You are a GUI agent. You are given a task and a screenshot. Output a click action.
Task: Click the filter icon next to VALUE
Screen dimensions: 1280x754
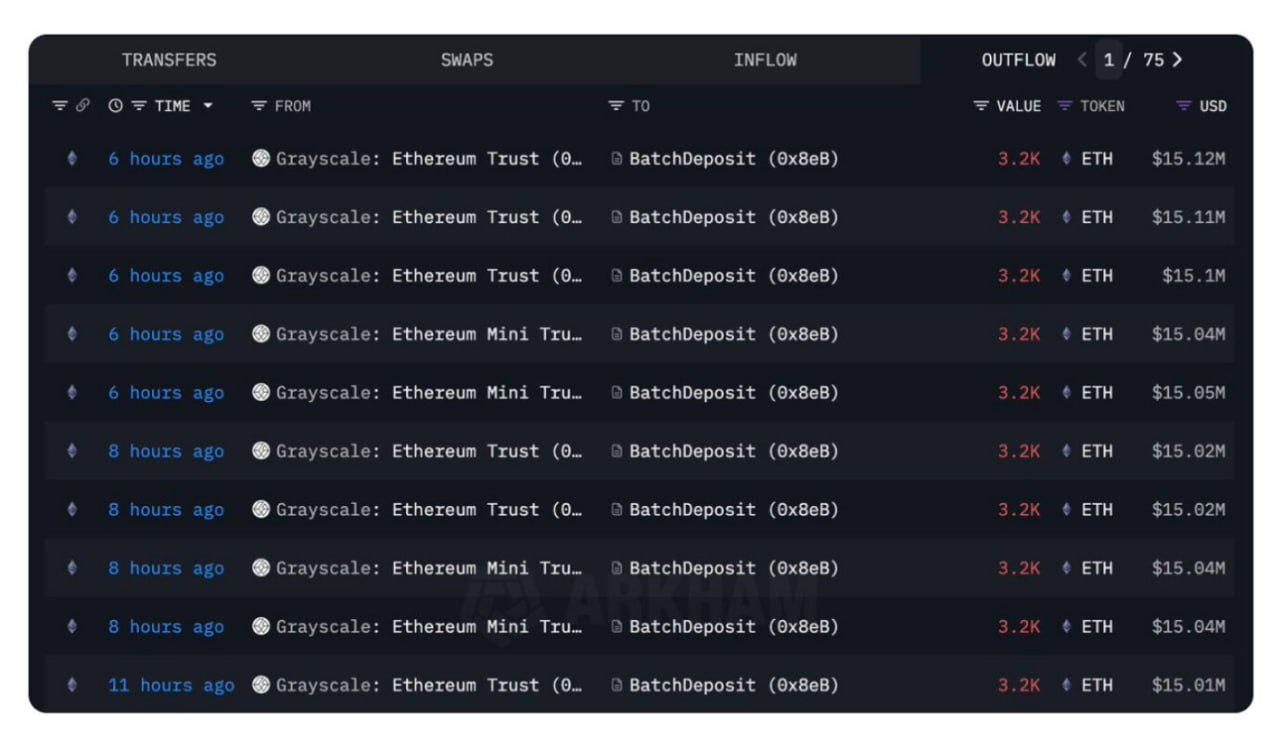coord(981,106)
